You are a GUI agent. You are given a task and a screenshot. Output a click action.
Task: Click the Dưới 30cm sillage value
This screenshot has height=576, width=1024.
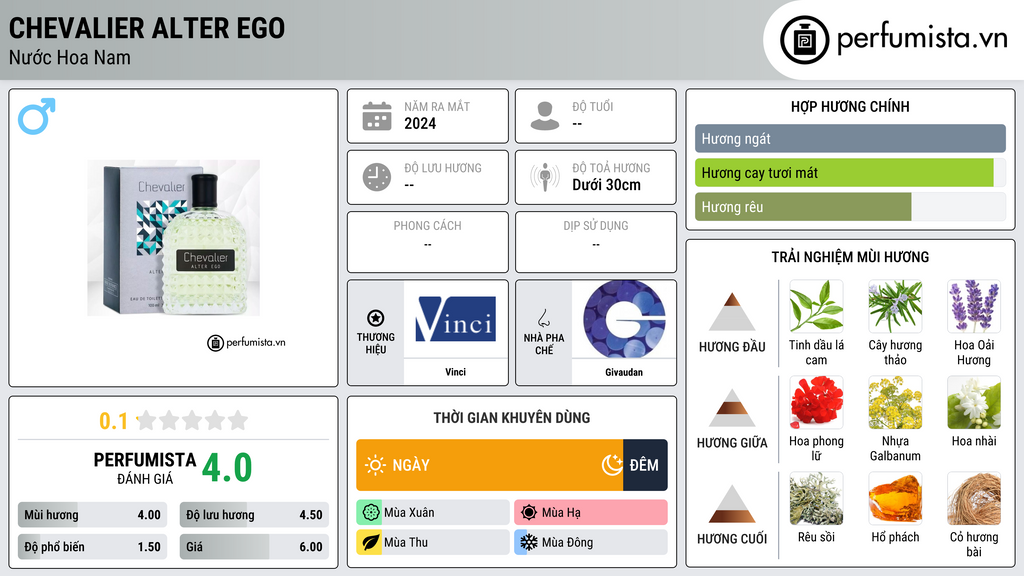coord(606,185)
